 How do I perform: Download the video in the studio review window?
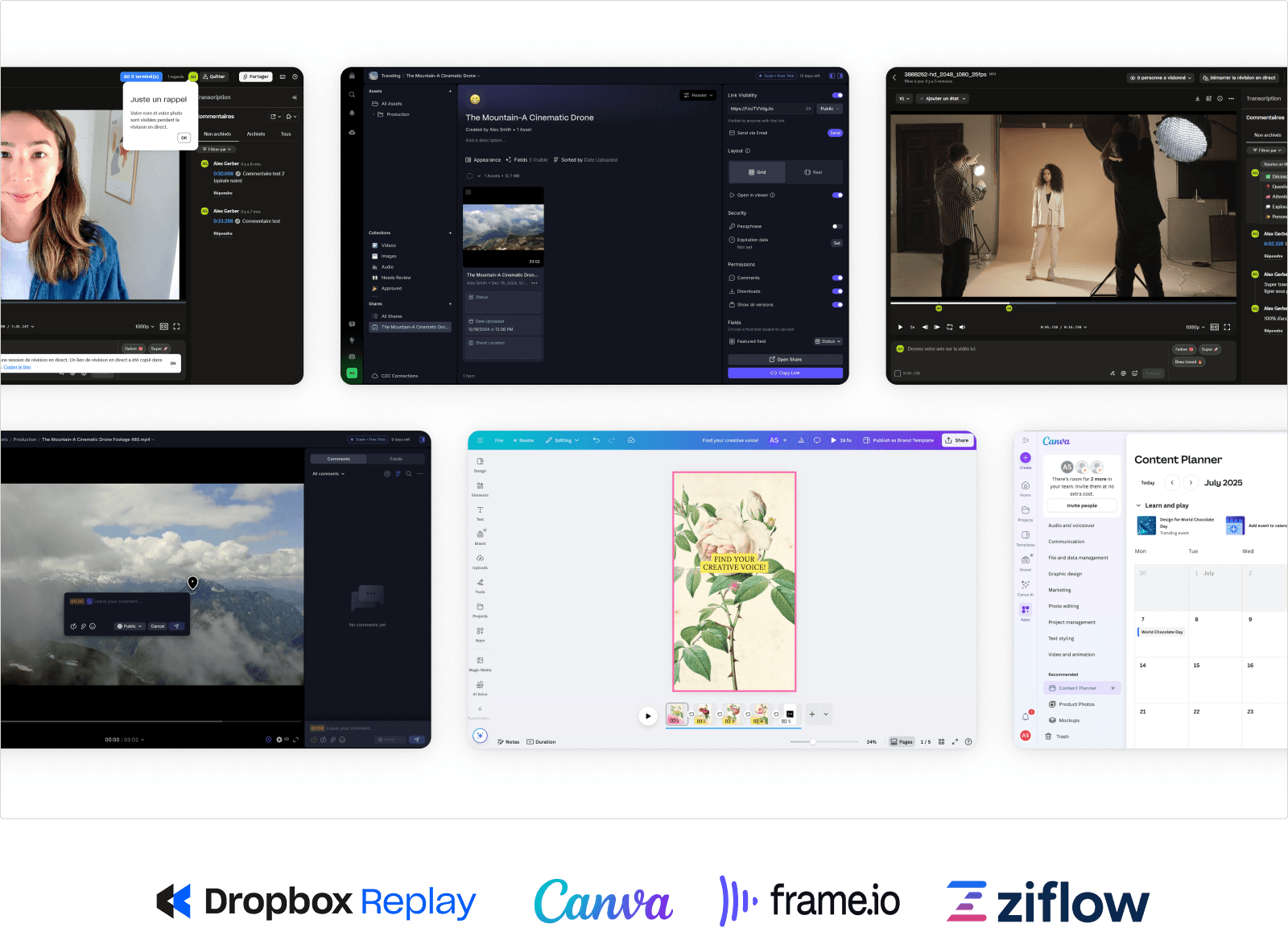[x=1198, y=99]
